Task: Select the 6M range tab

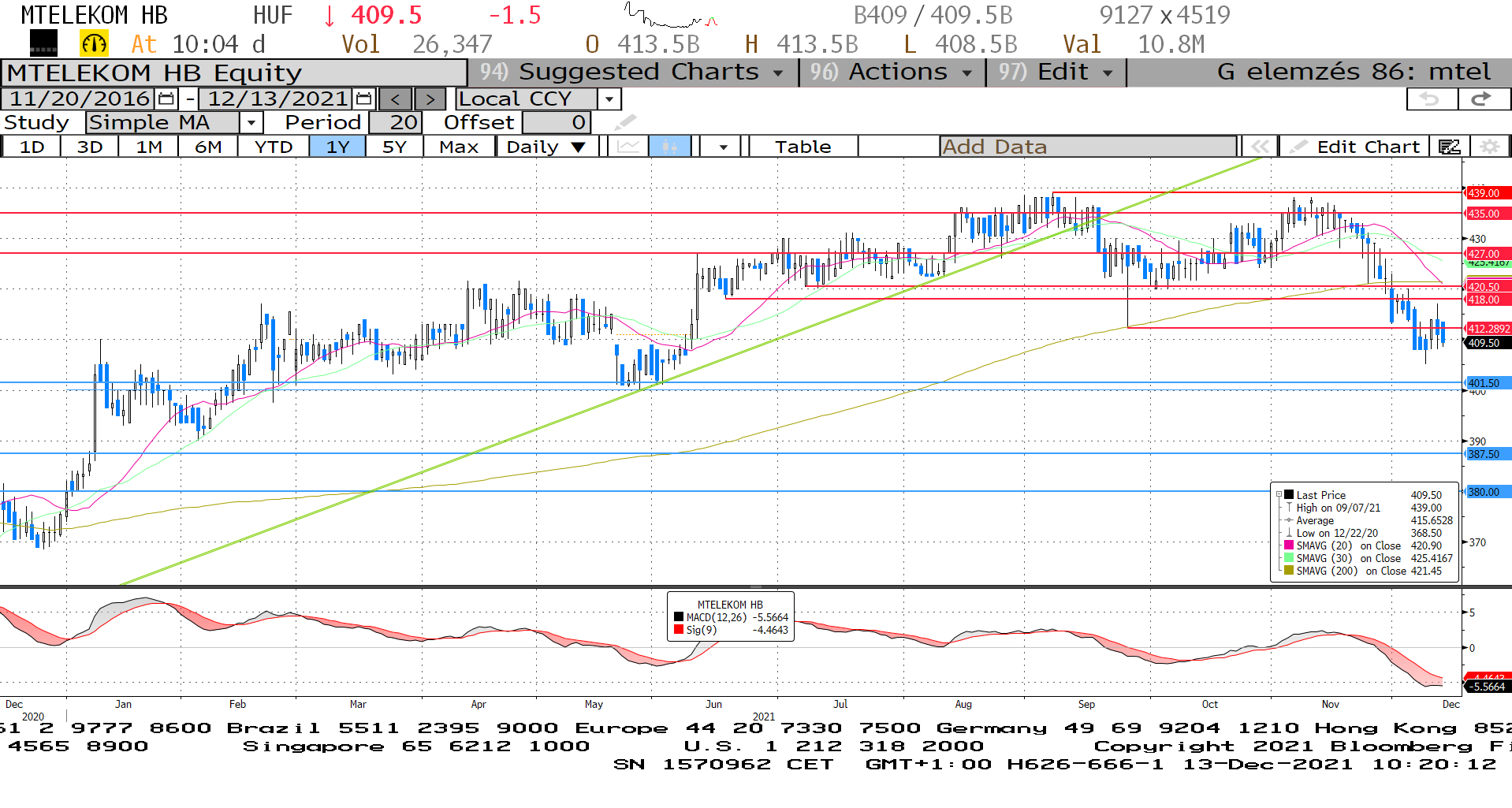Action: pos(208,147)
